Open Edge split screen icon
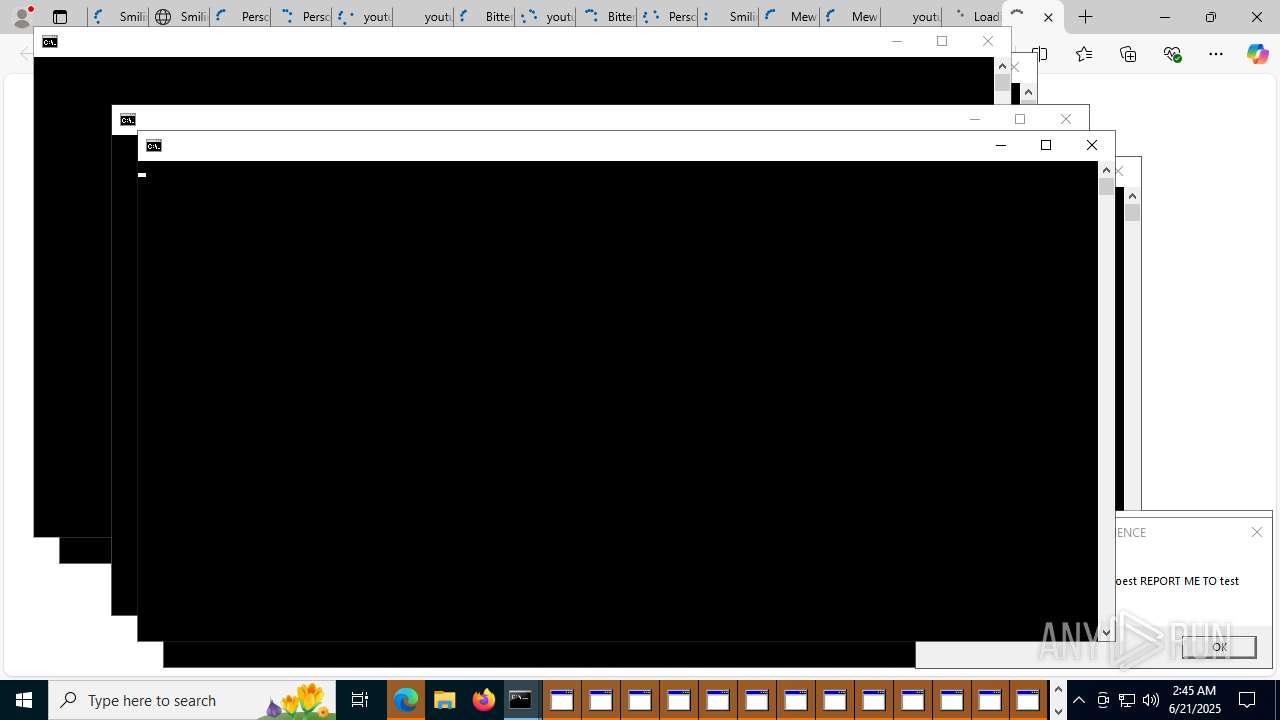This screenshot has height=720, width=1280. pyautogui.click(x=1041, y=54)
